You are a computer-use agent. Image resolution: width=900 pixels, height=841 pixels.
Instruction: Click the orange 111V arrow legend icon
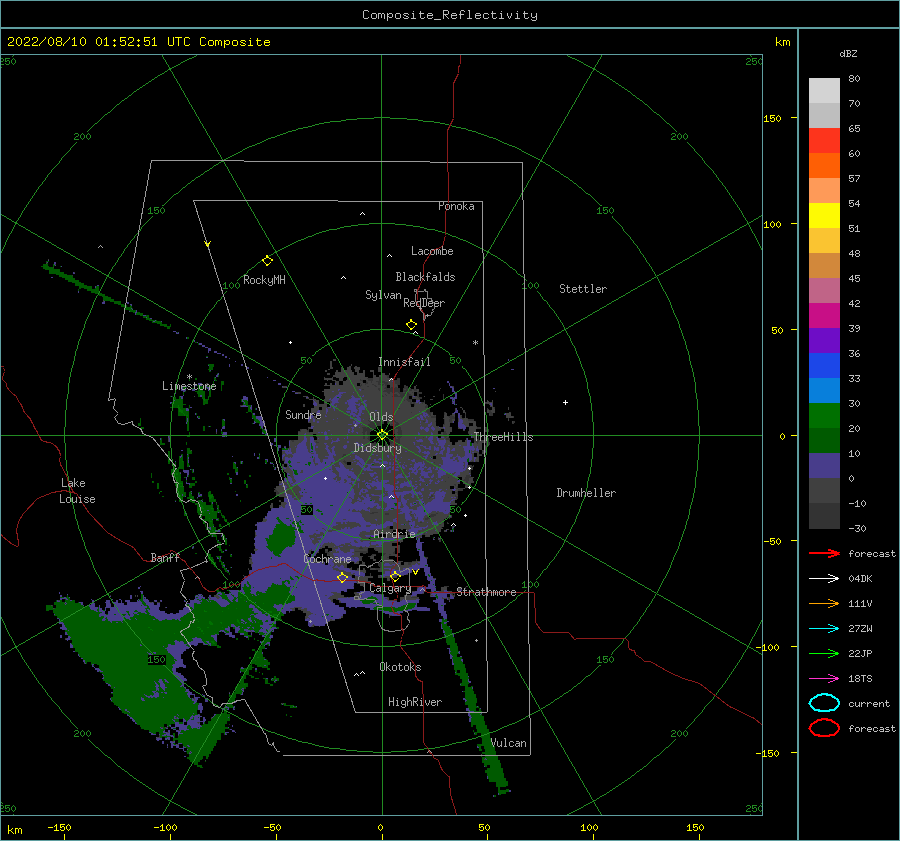[x=824, y=603]
